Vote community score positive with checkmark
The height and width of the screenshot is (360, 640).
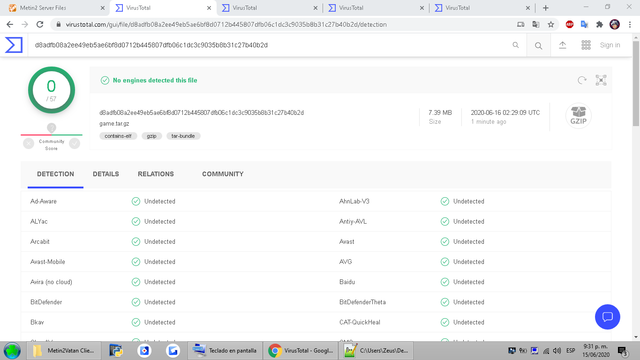(x=75, y=143)
